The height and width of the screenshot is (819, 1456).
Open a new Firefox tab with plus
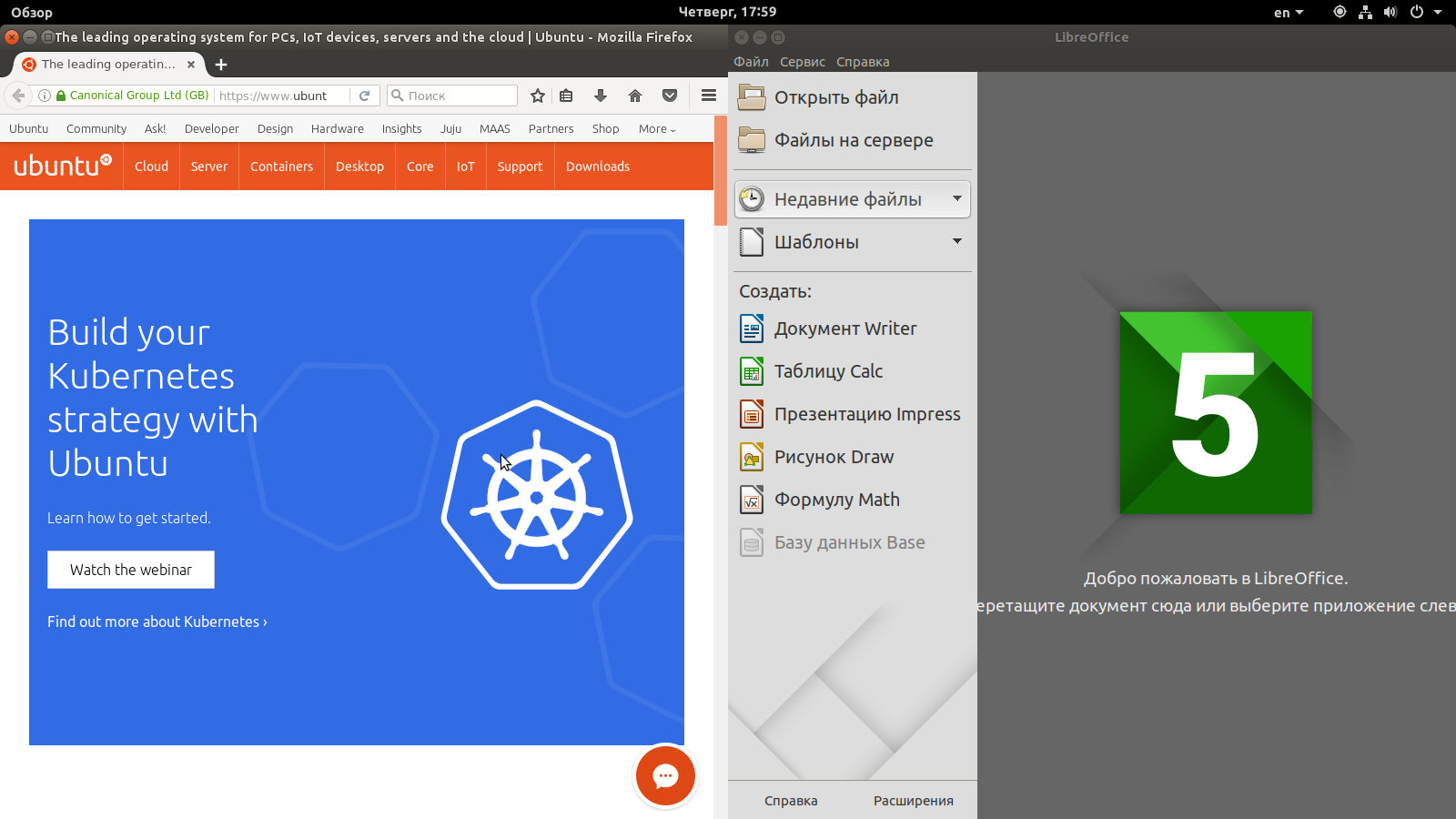(221, 65)
